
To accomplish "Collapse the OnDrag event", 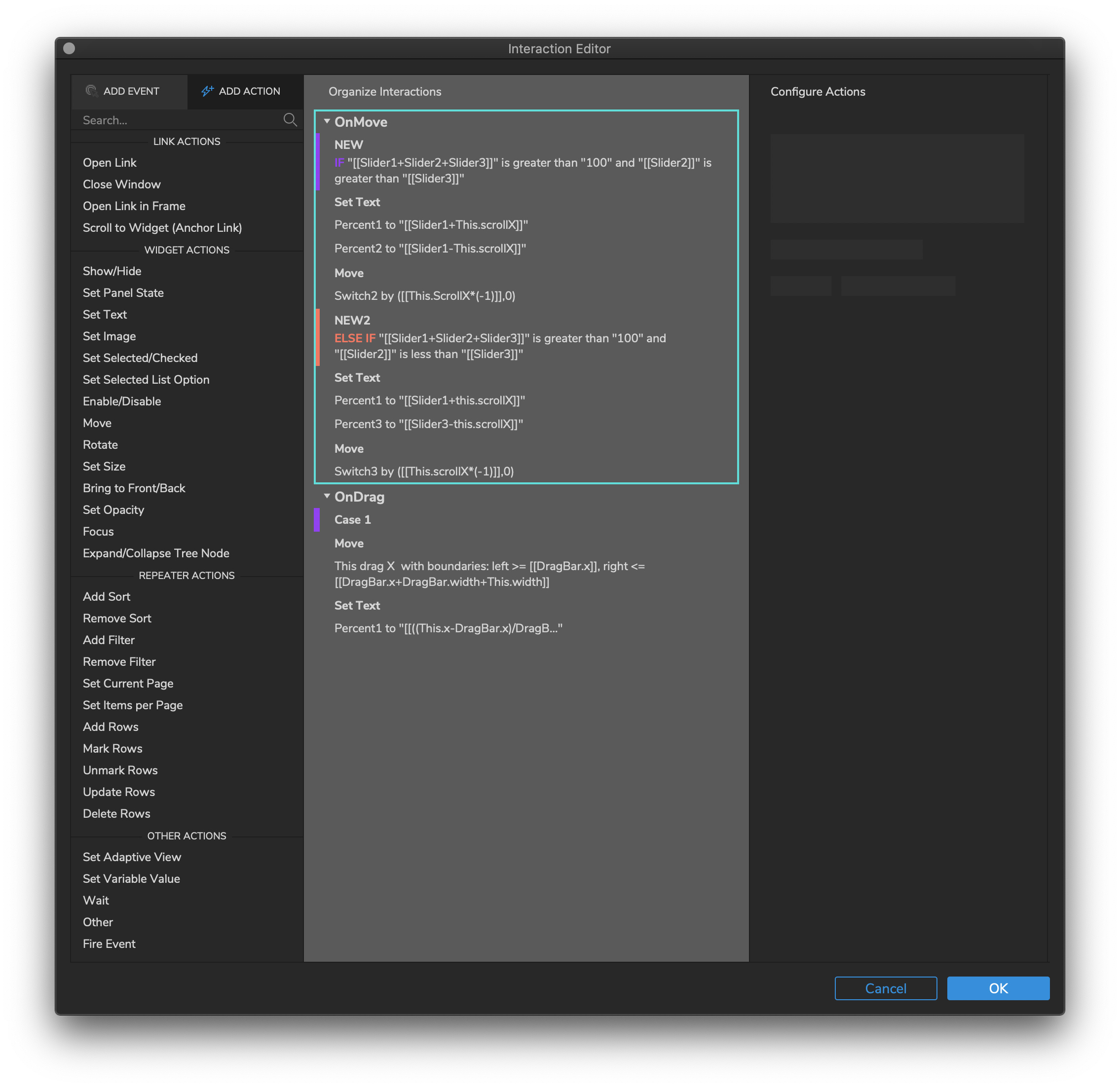I will click(x=327, y=496).
